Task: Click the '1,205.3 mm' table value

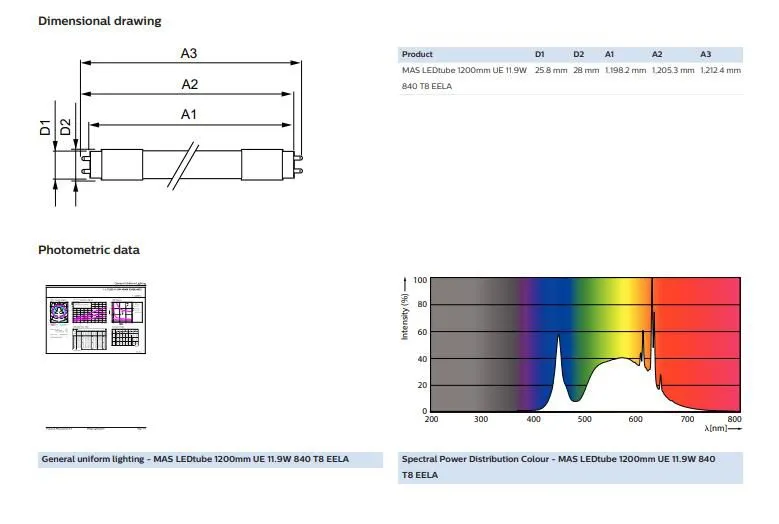Action: 673,71
